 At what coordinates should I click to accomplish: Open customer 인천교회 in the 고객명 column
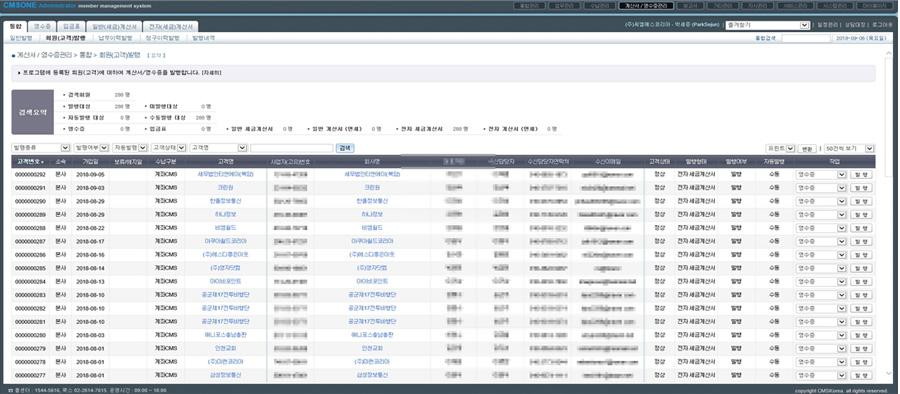tap(225, 349)
